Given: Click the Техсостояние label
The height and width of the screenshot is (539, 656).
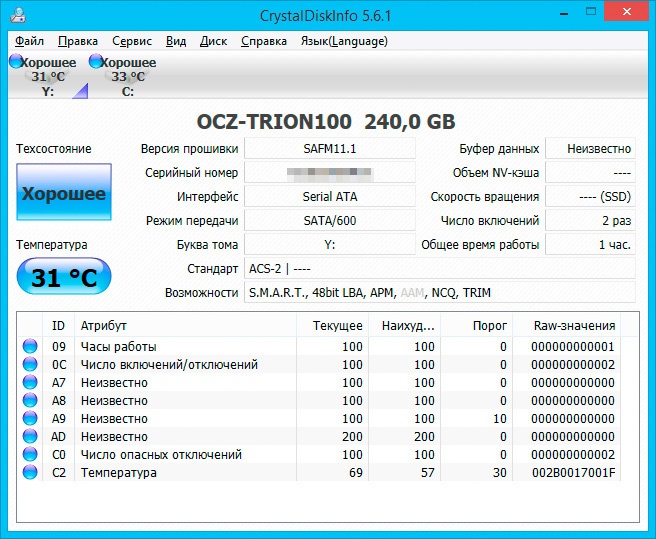Looking at the screenshot, I should click(54, 149).
